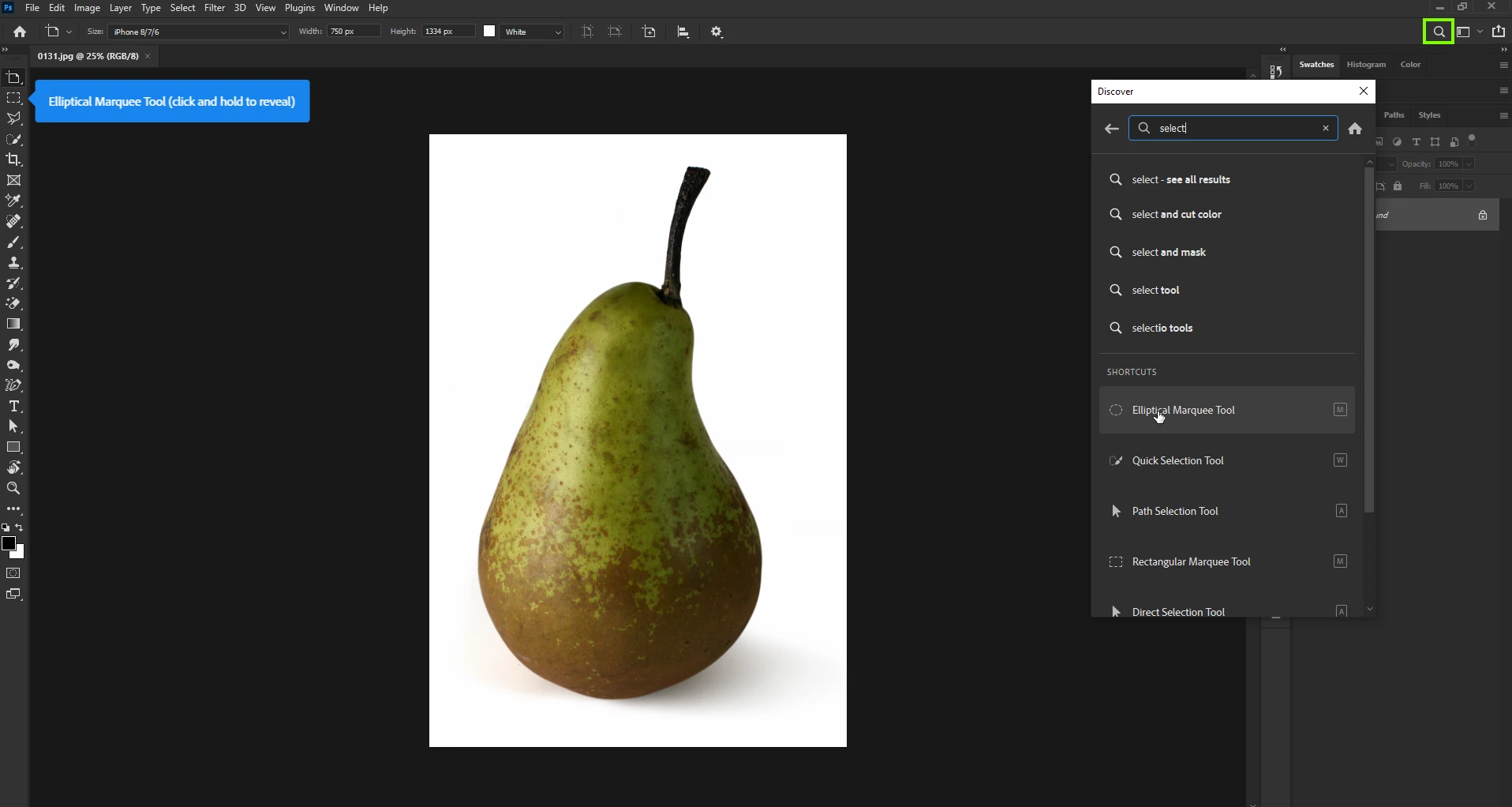Select the Zoom tool magnifier

tap(14, 489)
